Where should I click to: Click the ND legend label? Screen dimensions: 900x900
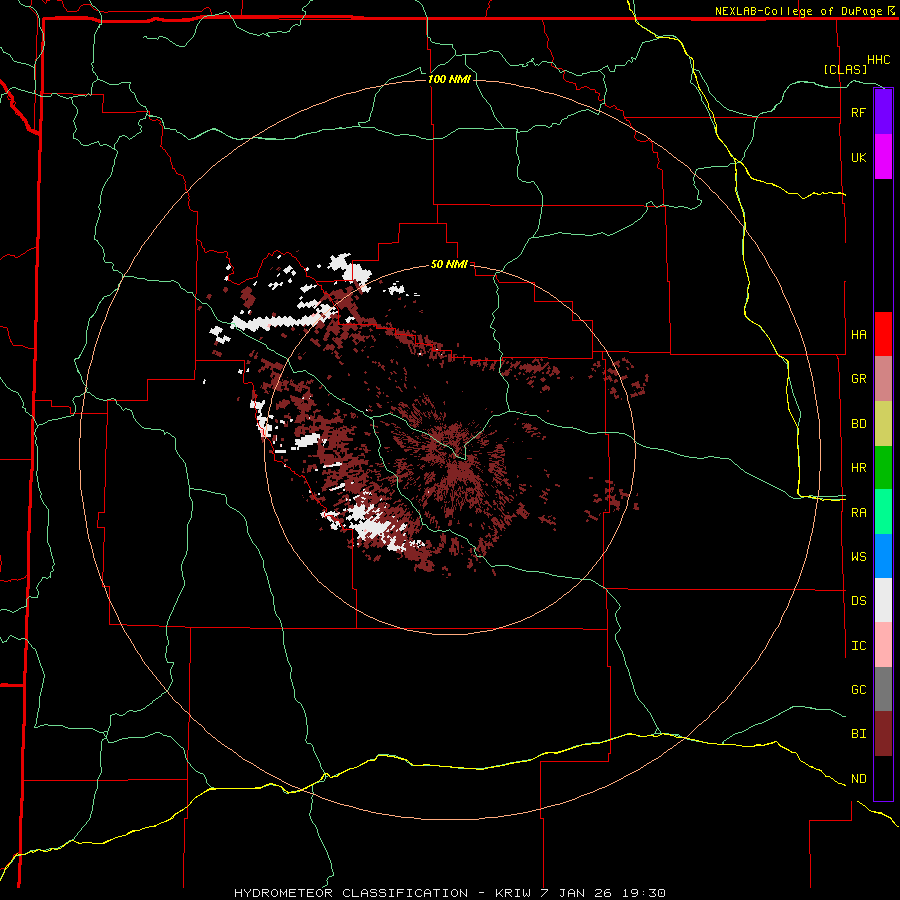858,779
